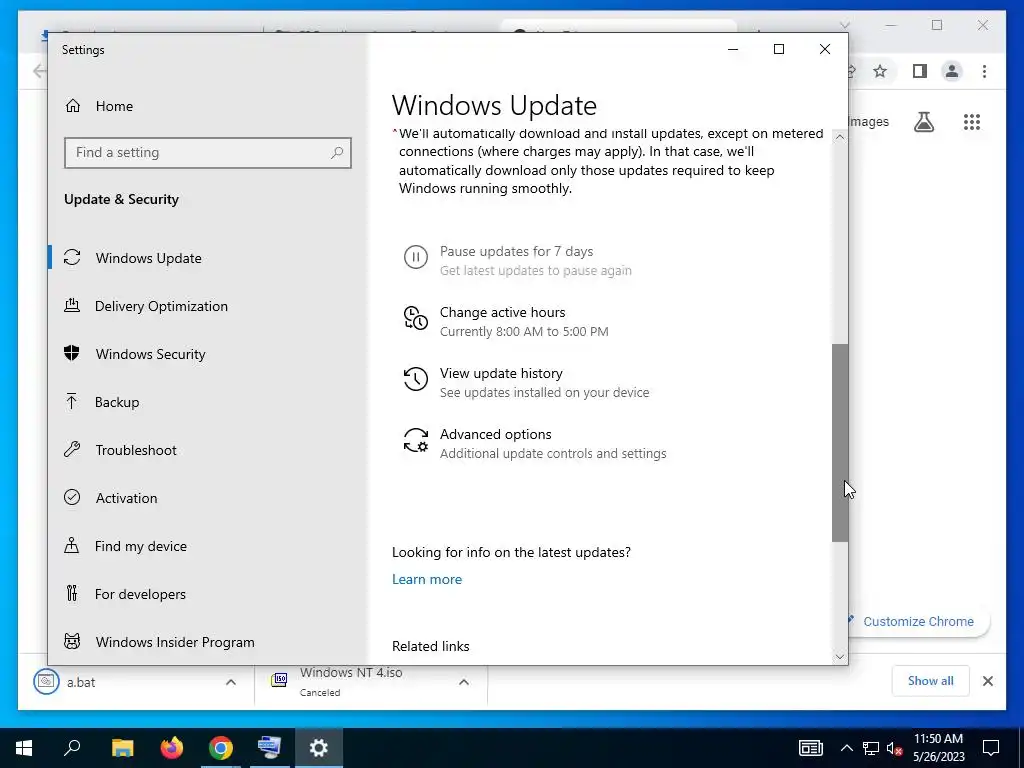Close Chrome's downloads bar
The width and height of the screenshot is (1024, 768).
click(x=987, y=681)
